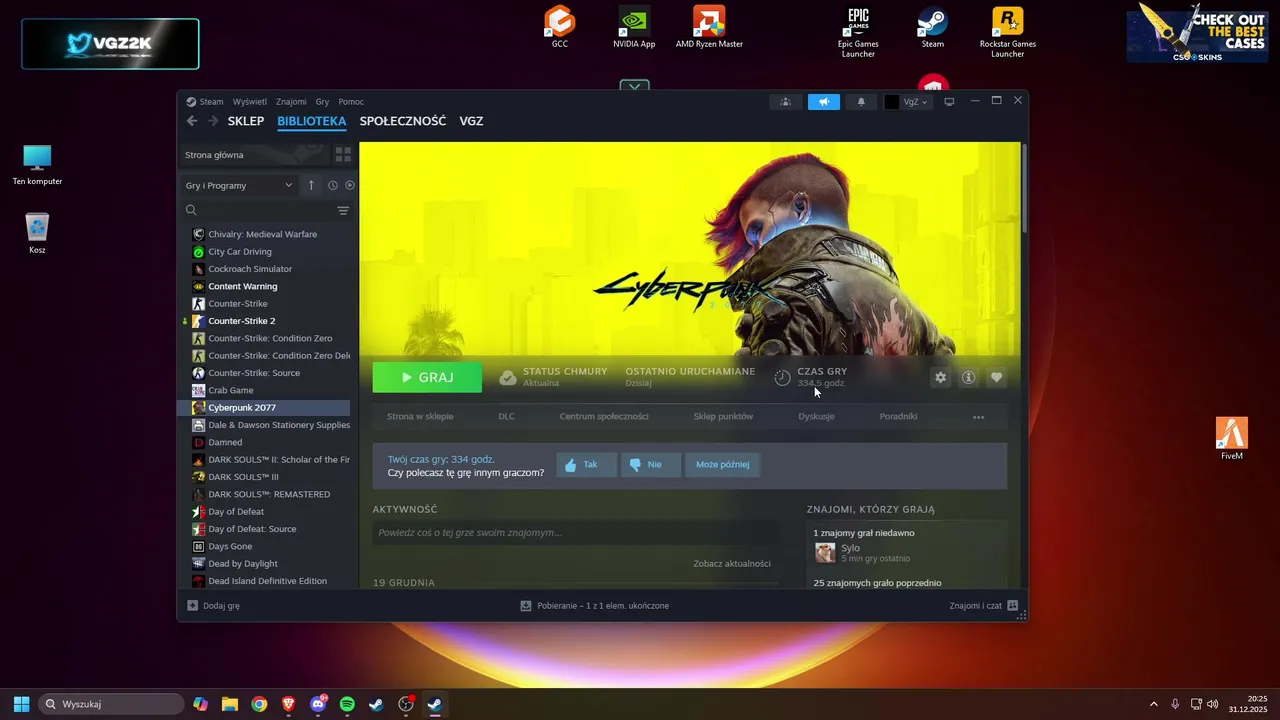Open Epic Games Launcher desktop icon
Image resolution: width=1280 pixels, height=720 pixels.
858,32
